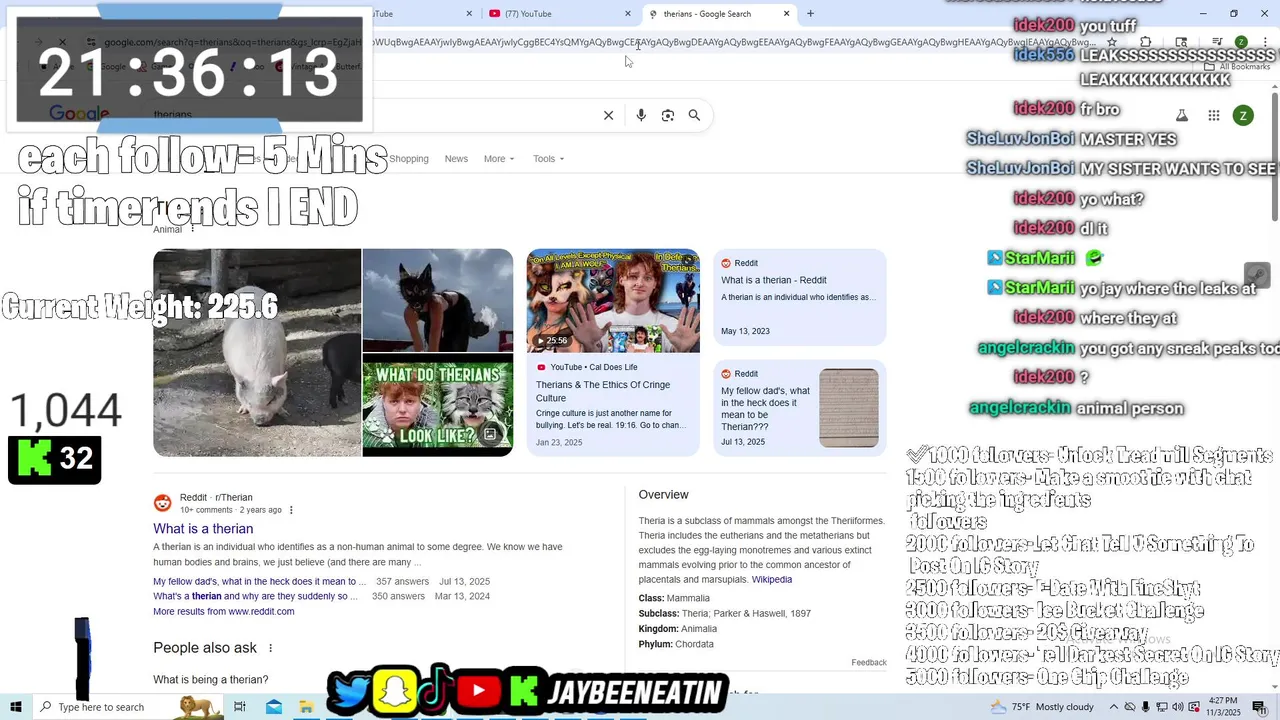This screenshot has height=720, width=1280.
Task: Switch to the Shopping results tab
Action: (409, 159)
